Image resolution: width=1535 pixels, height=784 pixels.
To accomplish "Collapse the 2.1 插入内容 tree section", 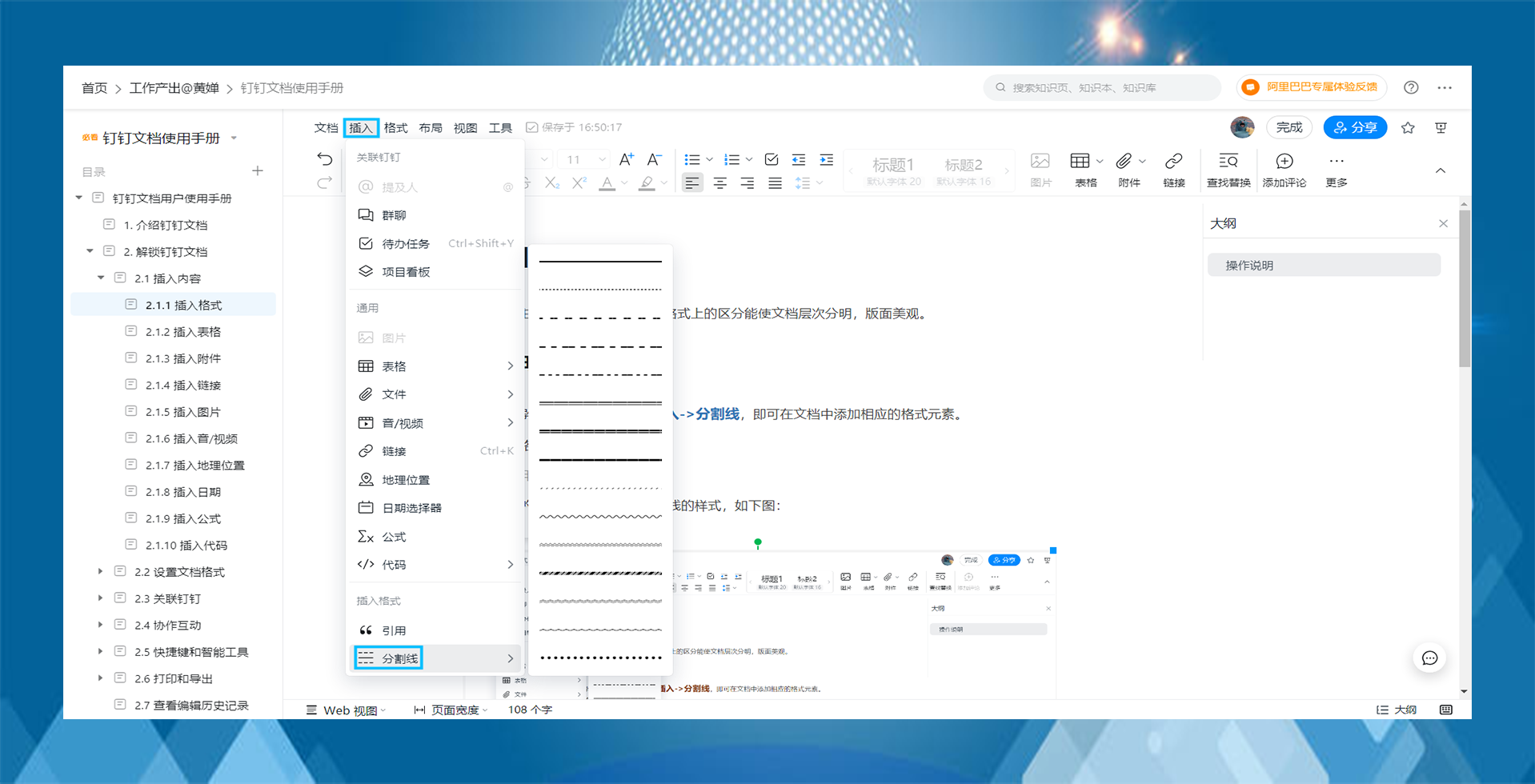I will pos(101,278).
